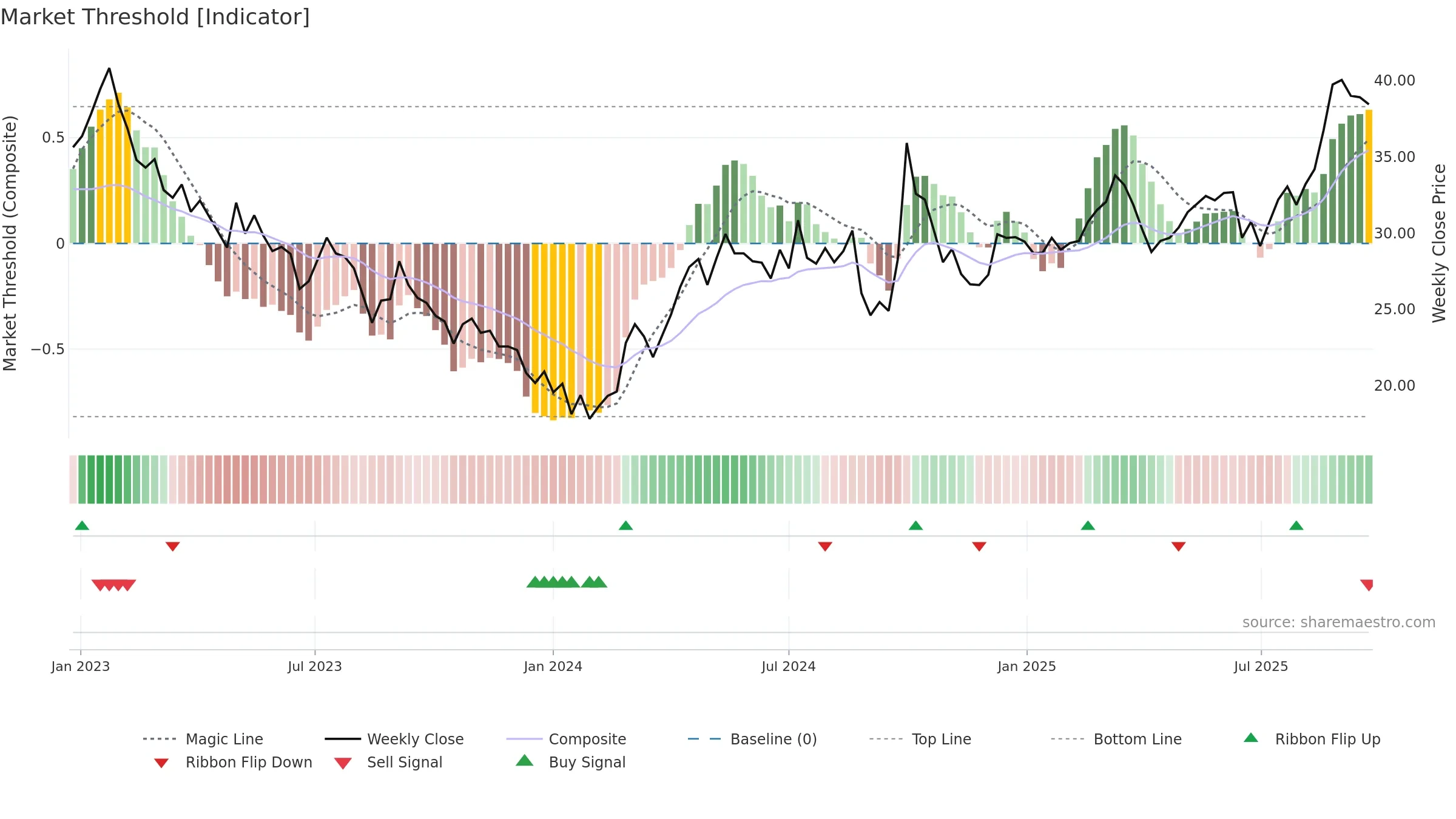Screen dimensions: 1456x819
Task: Click the red Ribbon Flip Down legend triangle
Action: (161, 763)
